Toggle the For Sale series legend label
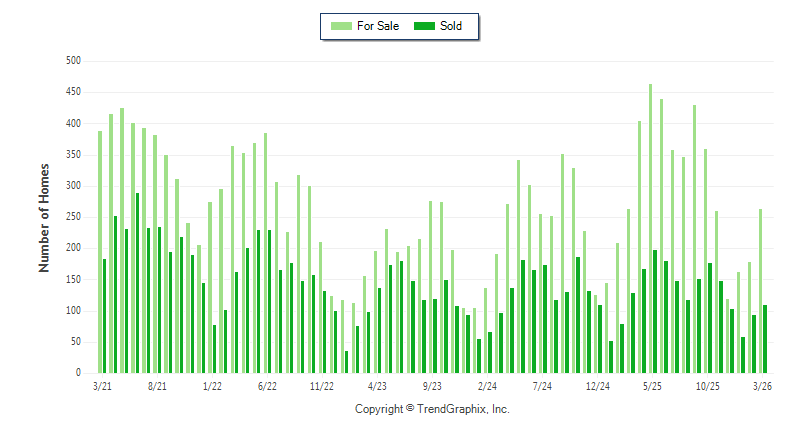This screenshot has height=434, width=800. click(x=377, y=26)
